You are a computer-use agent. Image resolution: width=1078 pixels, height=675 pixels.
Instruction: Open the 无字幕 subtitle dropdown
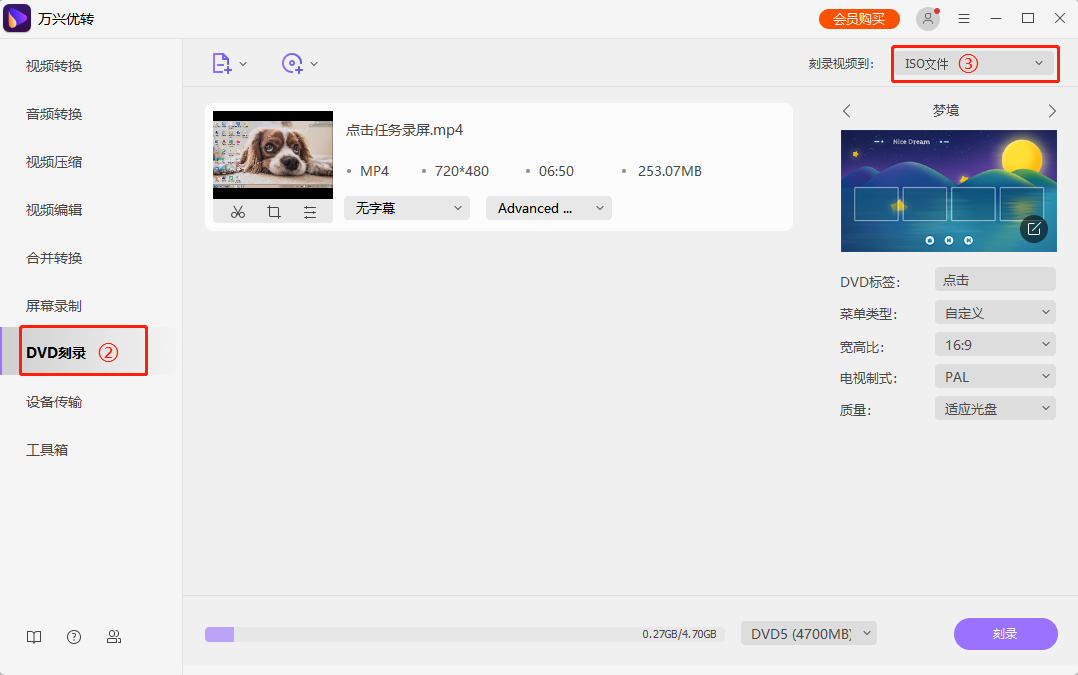(x=406, y=208)
